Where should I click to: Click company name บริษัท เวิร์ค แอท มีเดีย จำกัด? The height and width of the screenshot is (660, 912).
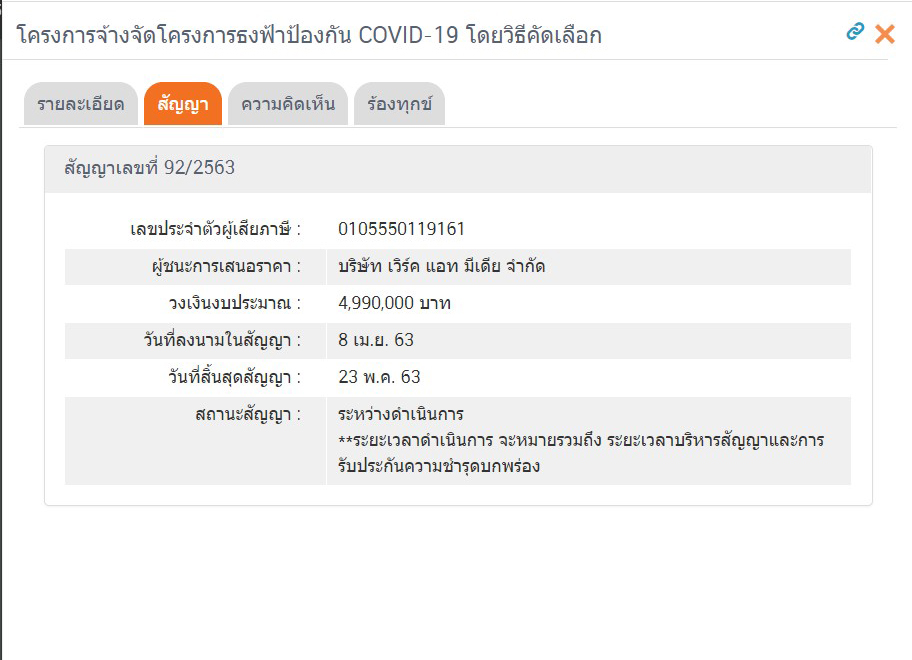441,266
